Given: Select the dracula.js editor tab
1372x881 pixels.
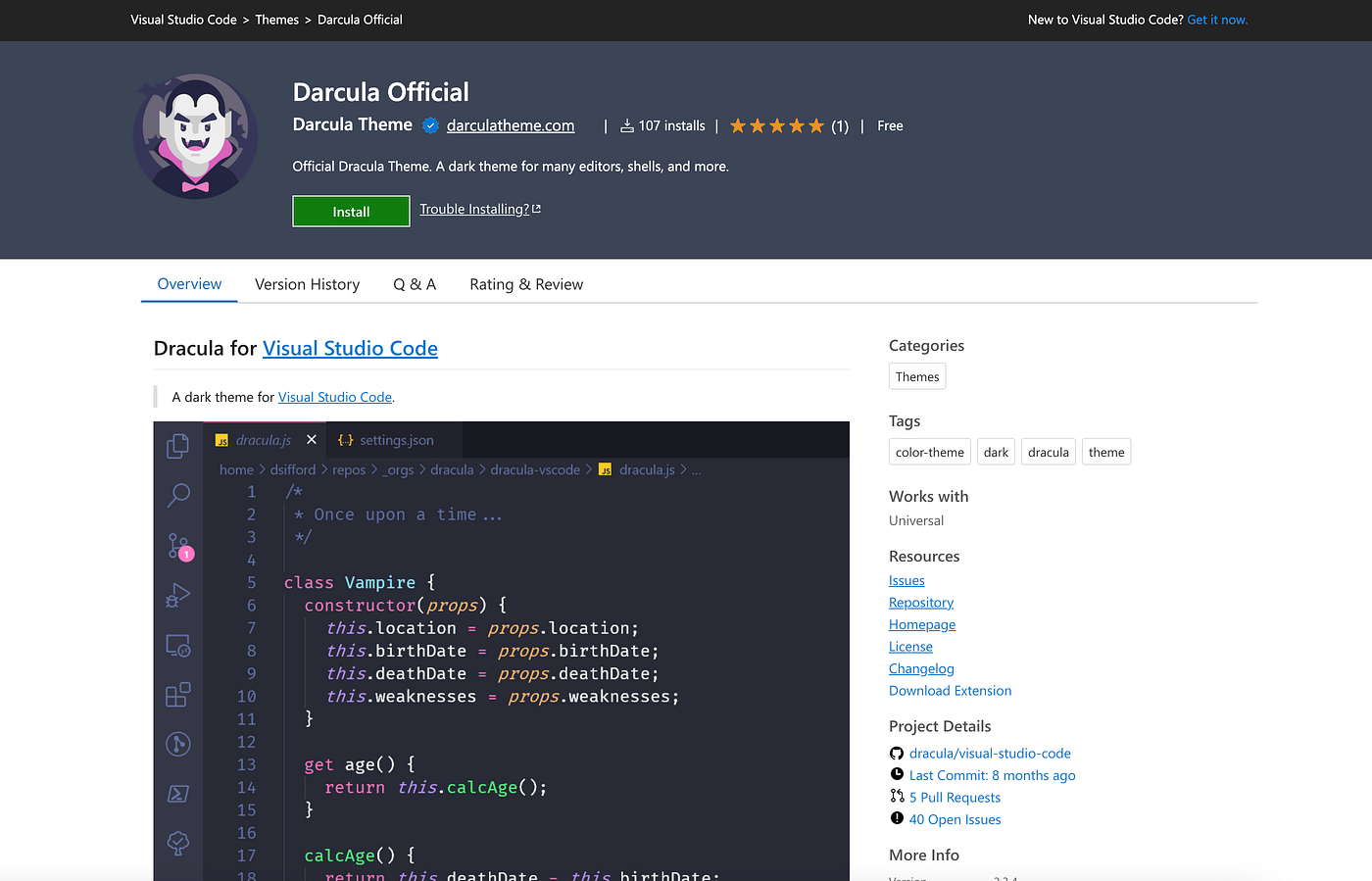Looking at the screenshot, I should (264, 440).
